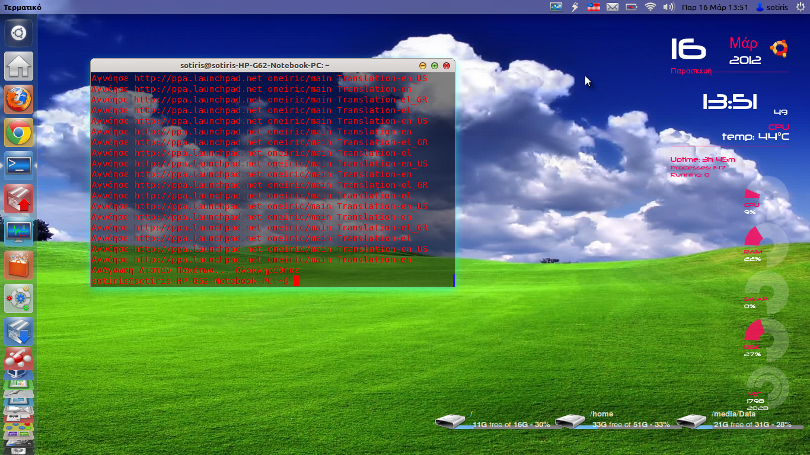Open the clock calendar showing 13:51
Image resolution: width=810 pixels, height=455 pixels.
(x=714, y=7)
